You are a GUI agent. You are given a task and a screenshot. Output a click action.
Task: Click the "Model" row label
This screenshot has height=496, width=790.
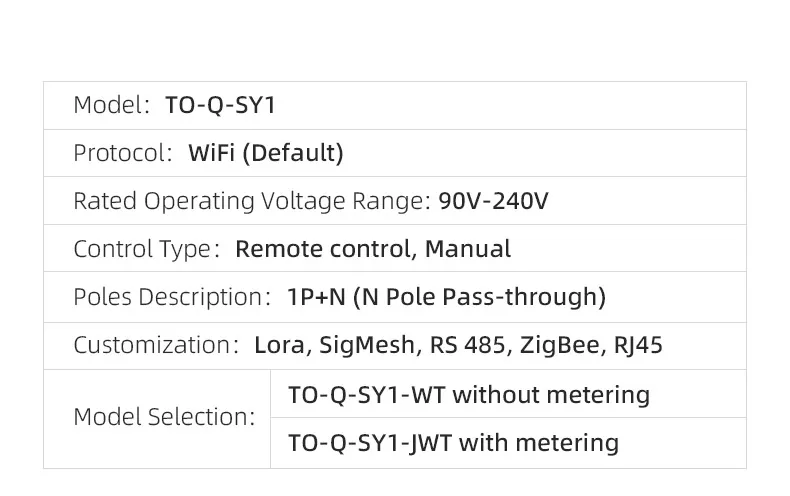(x=110, y=105)
